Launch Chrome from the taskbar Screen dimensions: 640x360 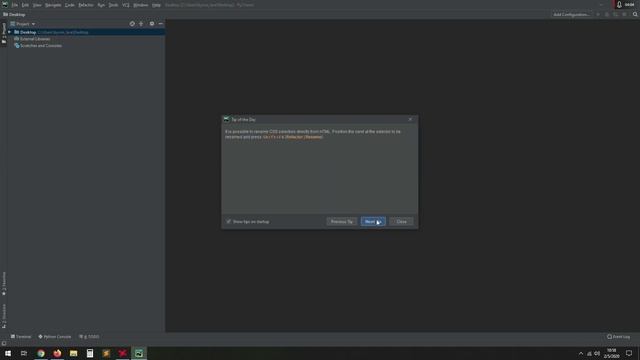pos(41,353)
